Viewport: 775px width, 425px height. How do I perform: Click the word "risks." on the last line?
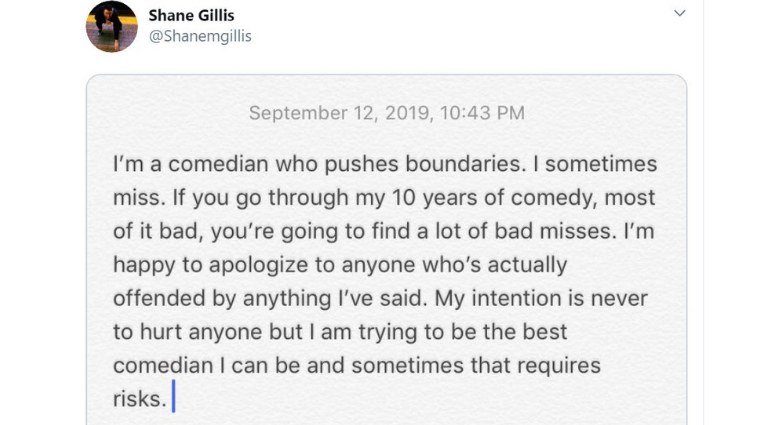pyautogui.click(x=138, y=399)
